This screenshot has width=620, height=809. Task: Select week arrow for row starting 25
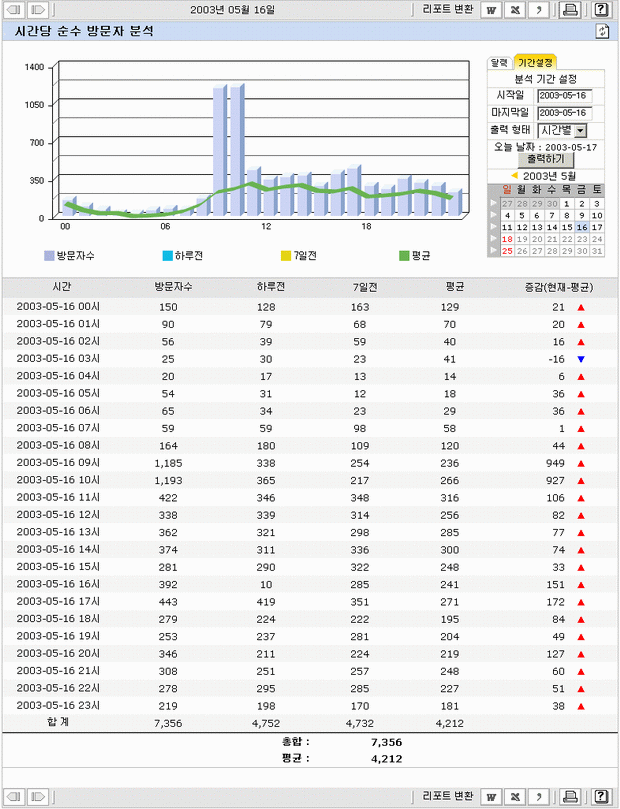(x=494, y=251)
